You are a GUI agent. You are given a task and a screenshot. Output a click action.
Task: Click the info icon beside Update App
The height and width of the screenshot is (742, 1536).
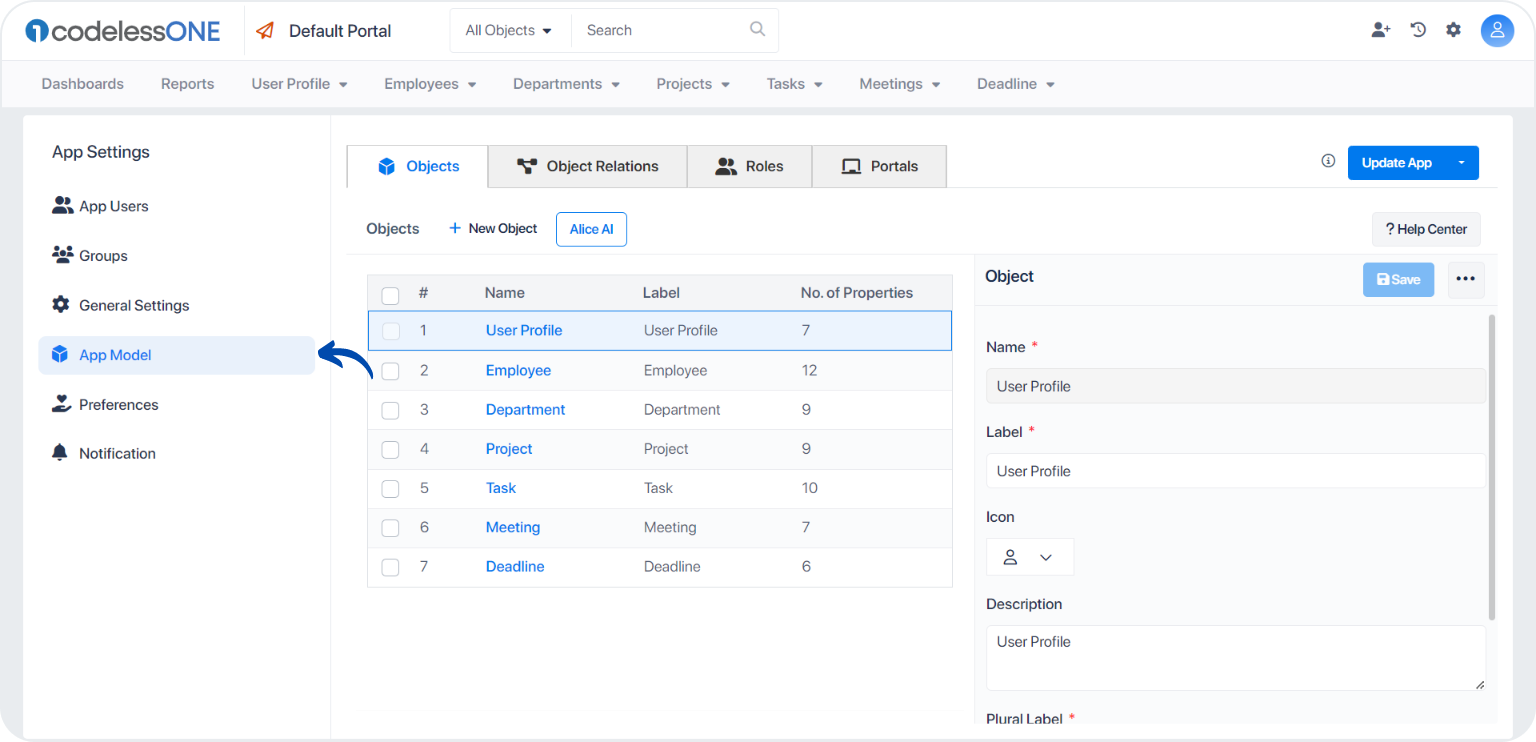click(x=1328, y=161)
